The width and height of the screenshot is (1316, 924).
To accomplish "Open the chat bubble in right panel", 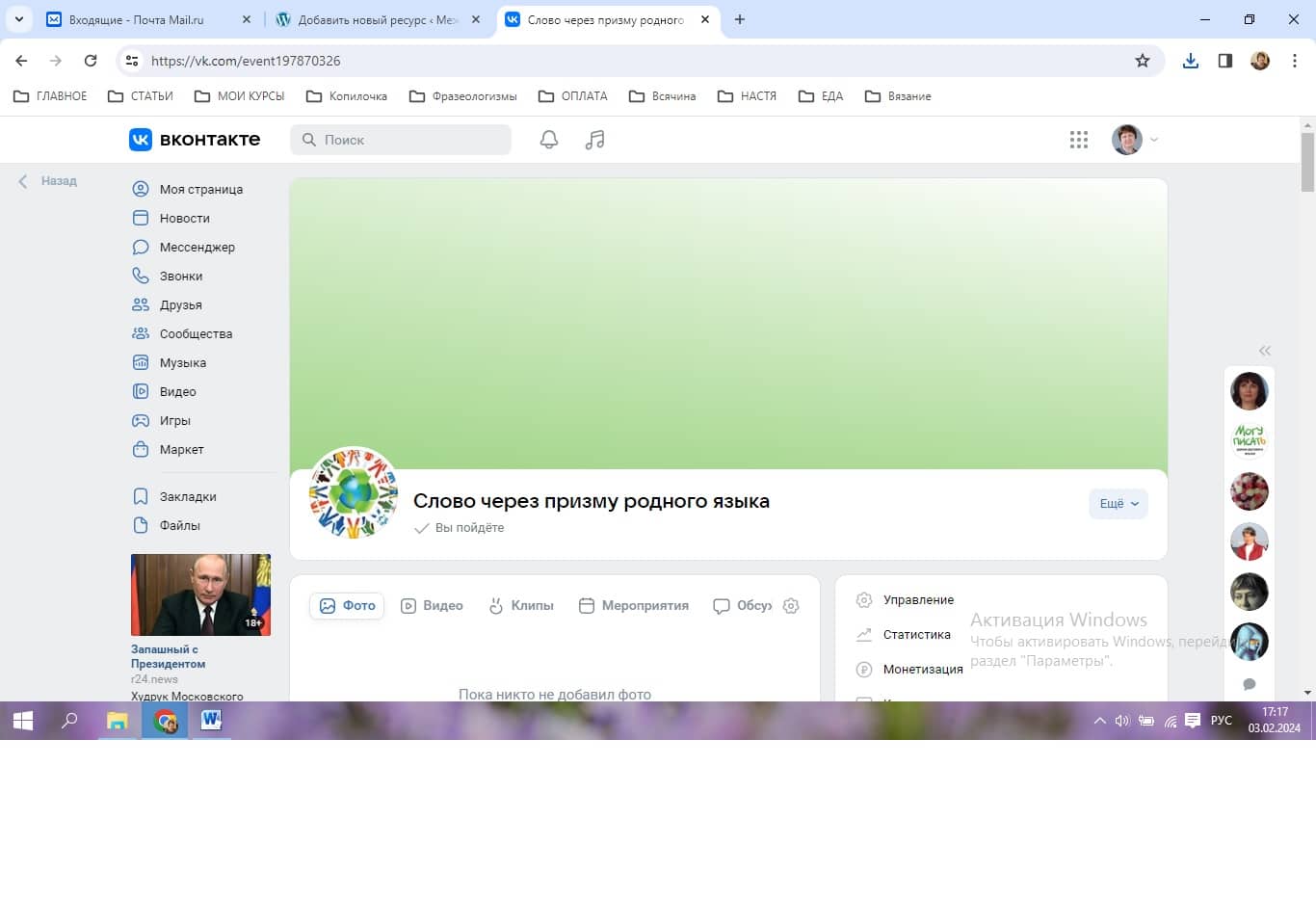I will pos(1249,684).
